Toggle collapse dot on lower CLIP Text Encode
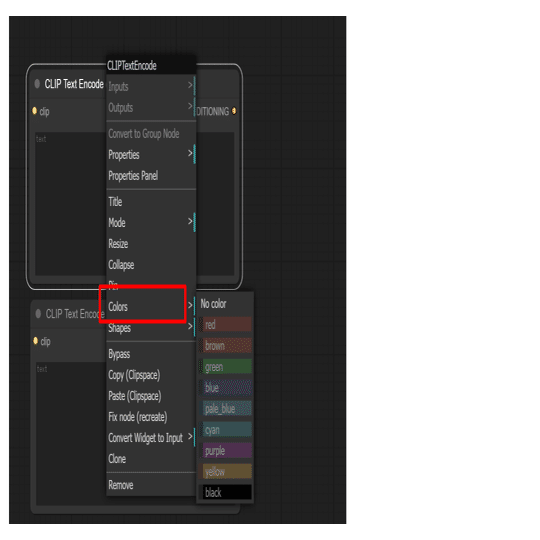 click(x=38, y=314)
